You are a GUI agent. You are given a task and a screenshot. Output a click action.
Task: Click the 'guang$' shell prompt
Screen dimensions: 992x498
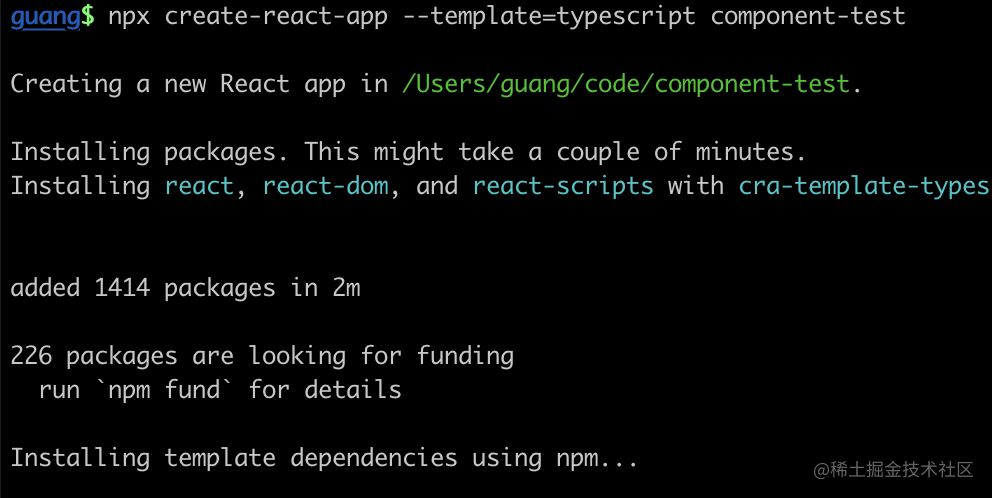click(53, 16)
